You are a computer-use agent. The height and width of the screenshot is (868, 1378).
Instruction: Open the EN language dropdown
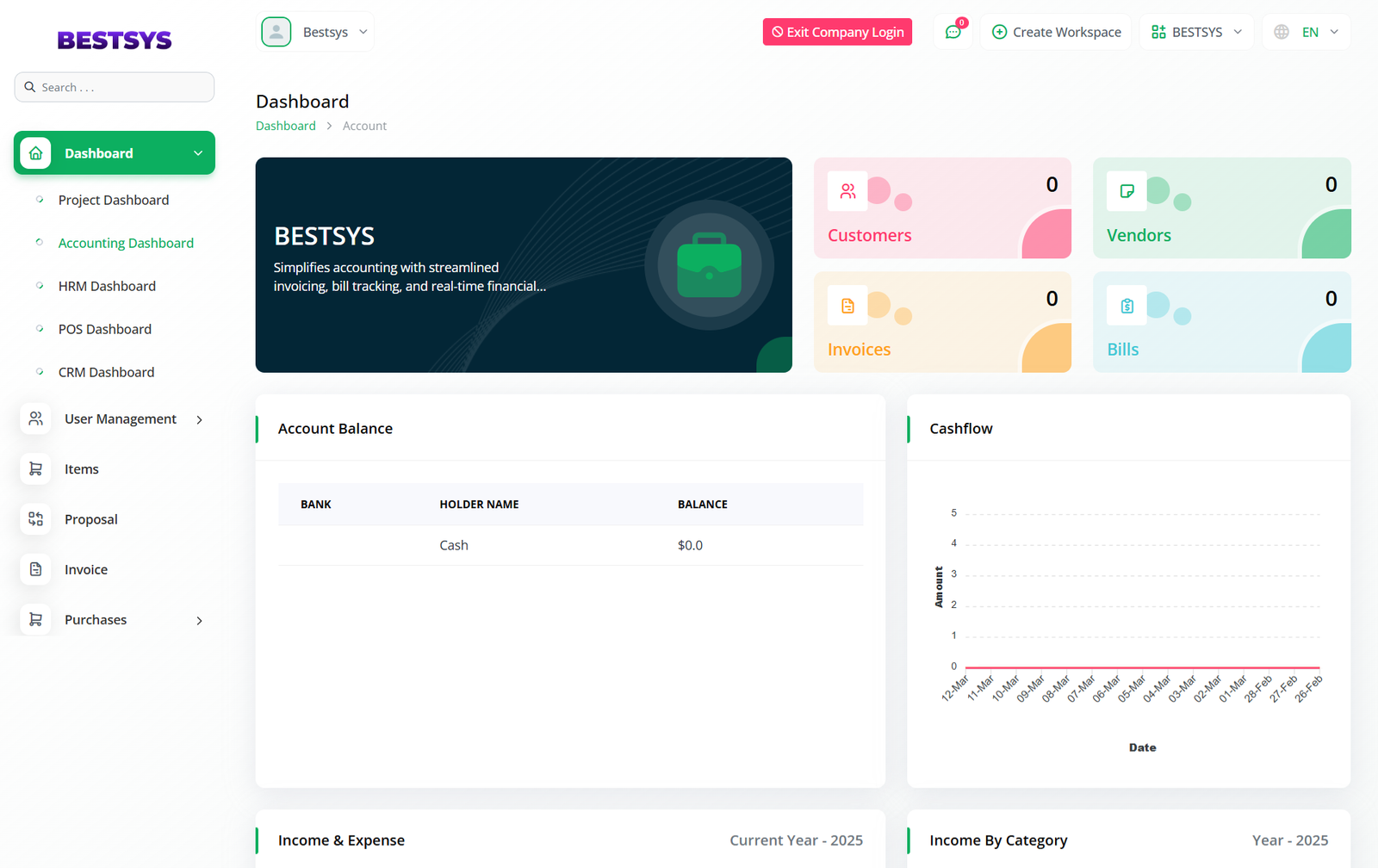(1307, 32)
